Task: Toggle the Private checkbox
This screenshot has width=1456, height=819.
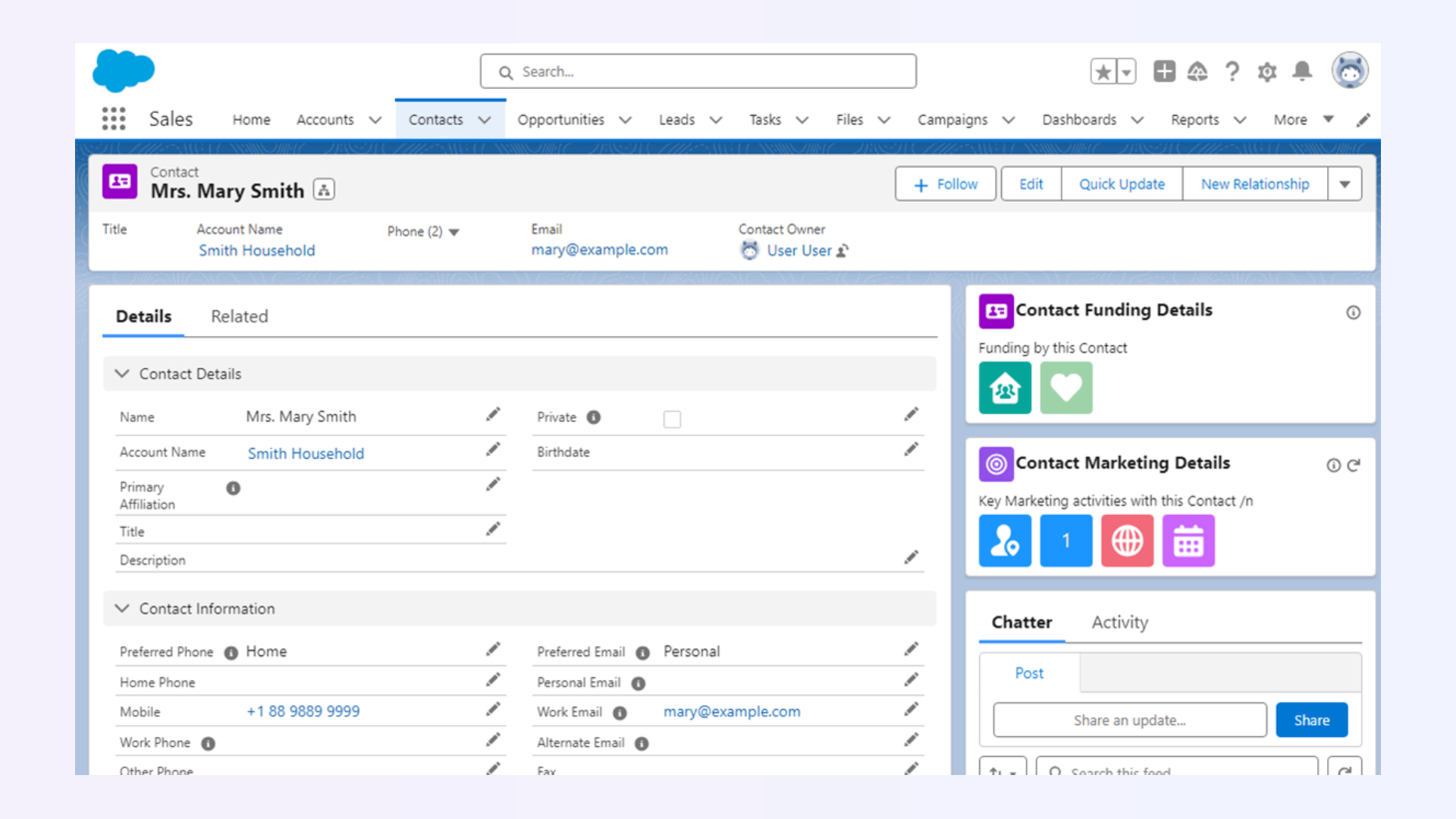Action: click(672, 419)
